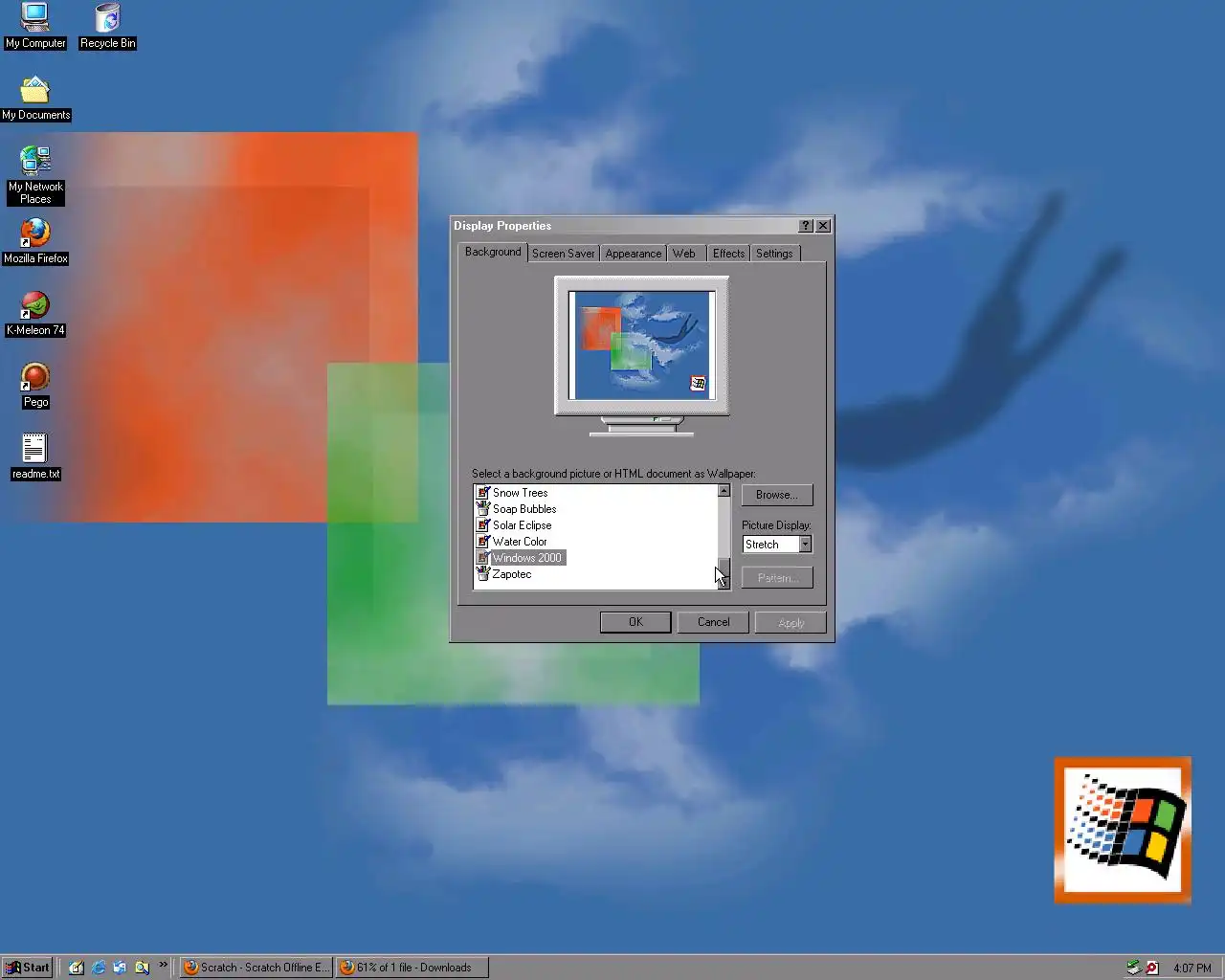This screenshot has width=1225, height=980.
Task: Click the clock showing 4:07 PM
Action: point(1192,969)
